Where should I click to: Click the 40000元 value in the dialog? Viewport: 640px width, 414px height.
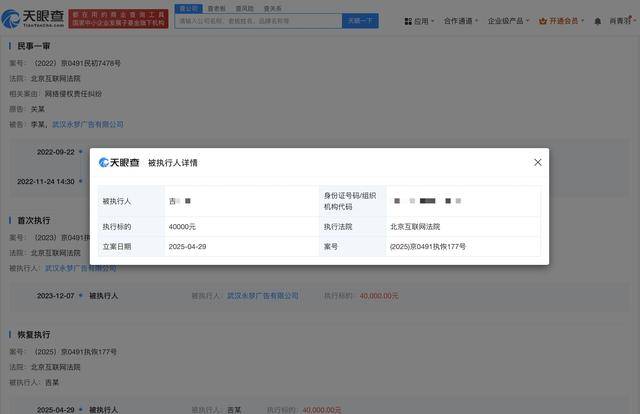182,227
